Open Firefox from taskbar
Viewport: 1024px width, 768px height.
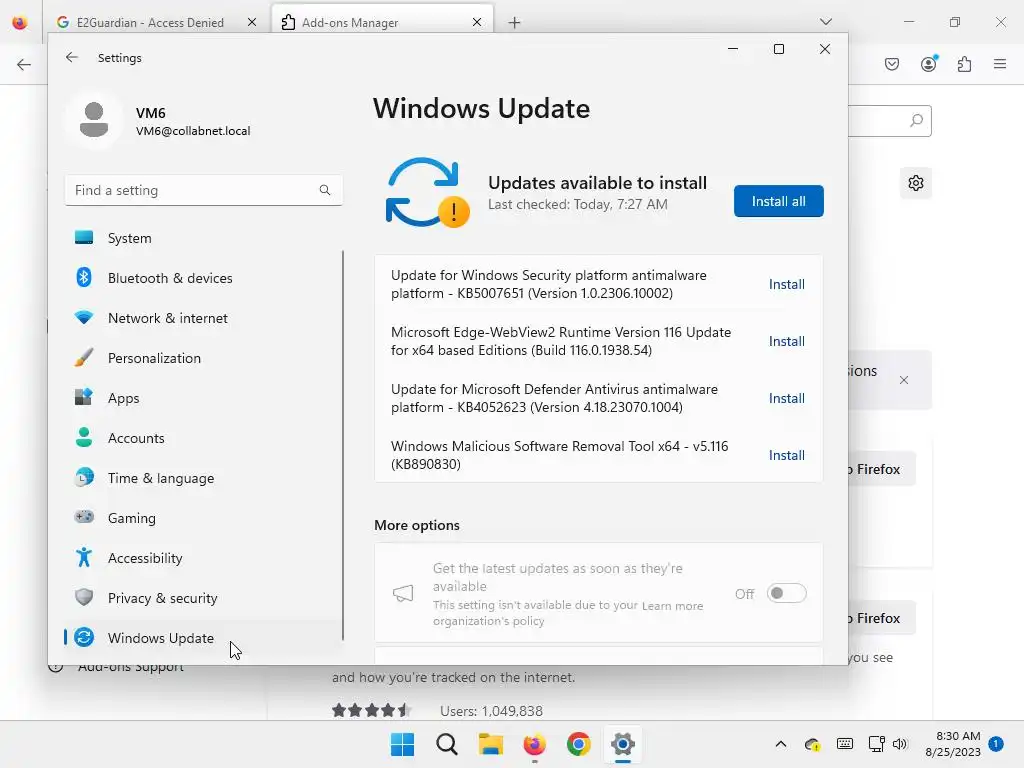(x=534, y=744)
